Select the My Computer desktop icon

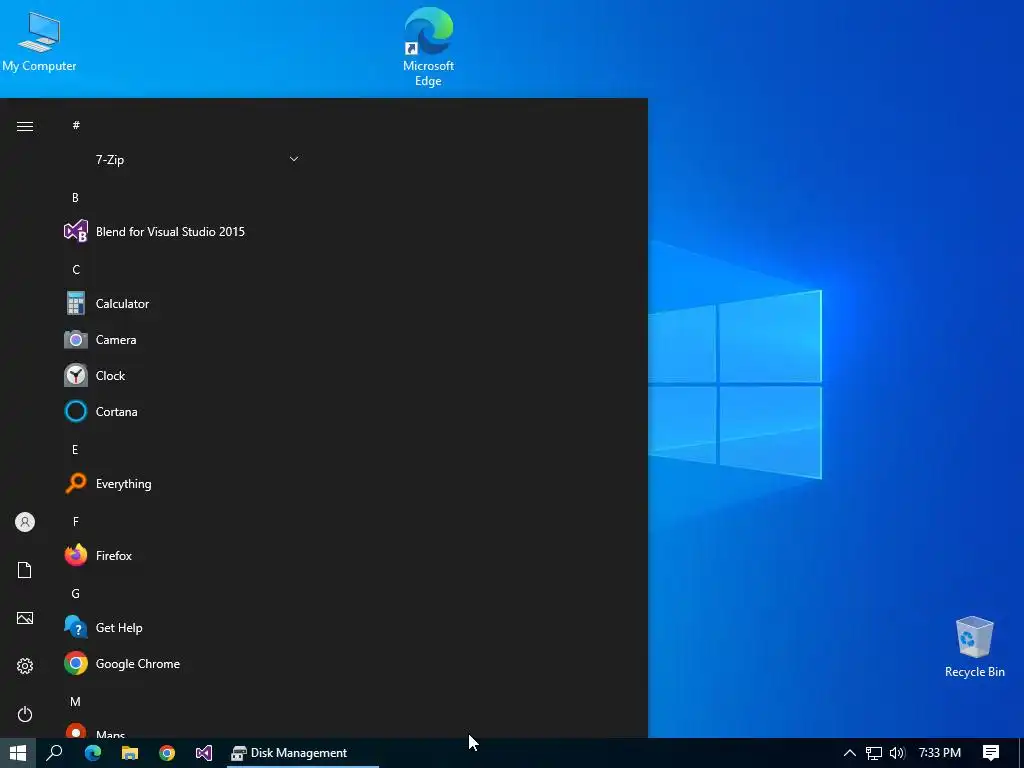click(39, 41)
